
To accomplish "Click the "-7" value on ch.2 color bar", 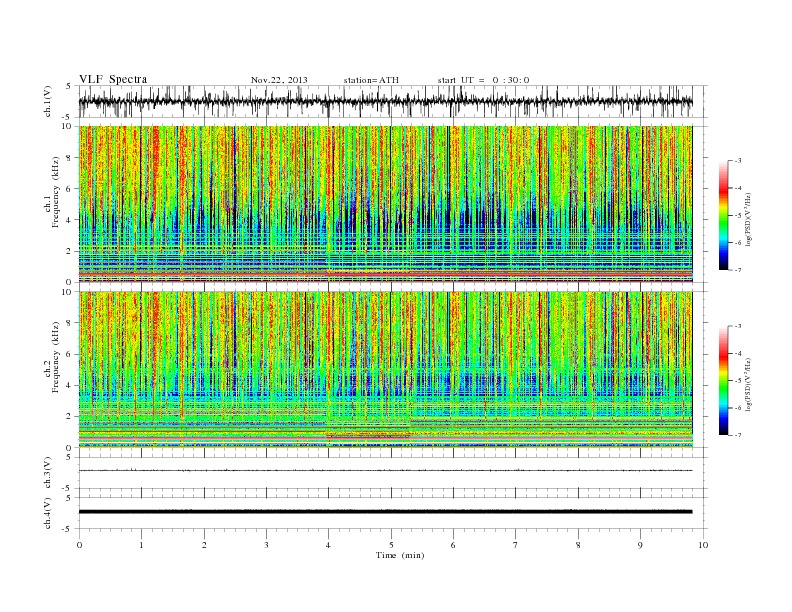I will pos(738,435).
